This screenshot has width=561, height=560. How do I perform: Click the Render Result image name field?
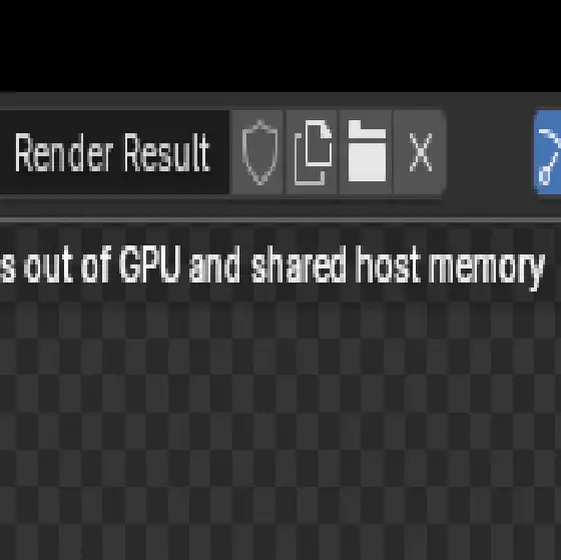[114, 152]
